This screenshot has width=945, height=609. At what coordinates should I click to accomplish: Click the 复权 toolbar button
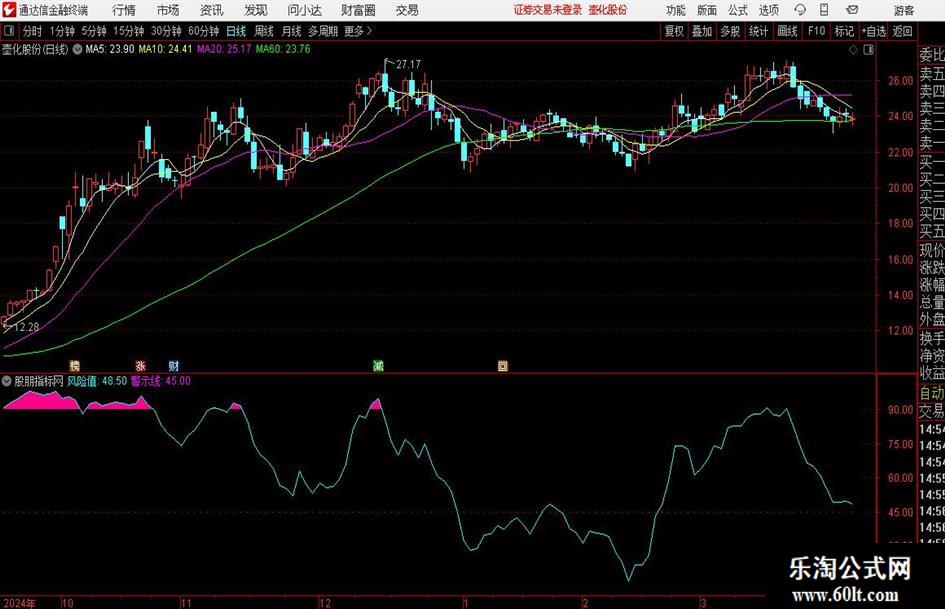(x=674, y=31)
